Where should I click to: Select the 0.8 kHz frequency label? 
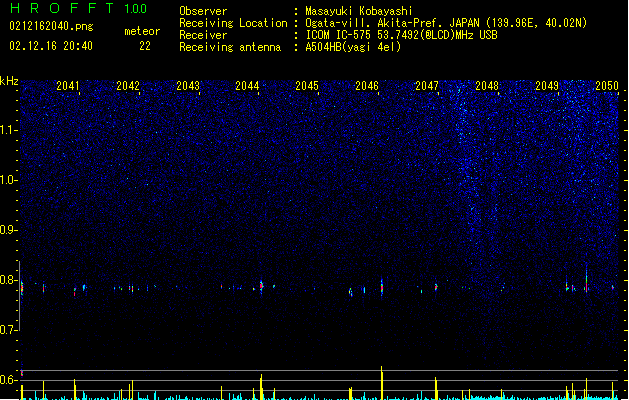[9, 280]
